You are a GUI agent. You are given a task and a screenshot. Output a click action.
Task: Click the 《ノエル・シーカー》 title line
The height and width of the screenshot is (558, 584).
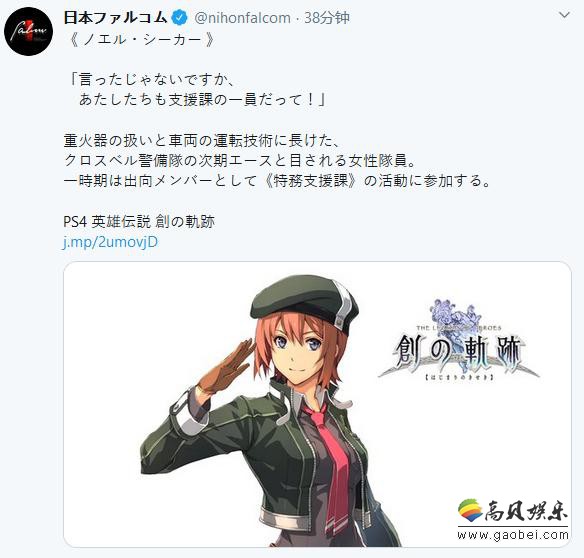click(x=140, y=39)
